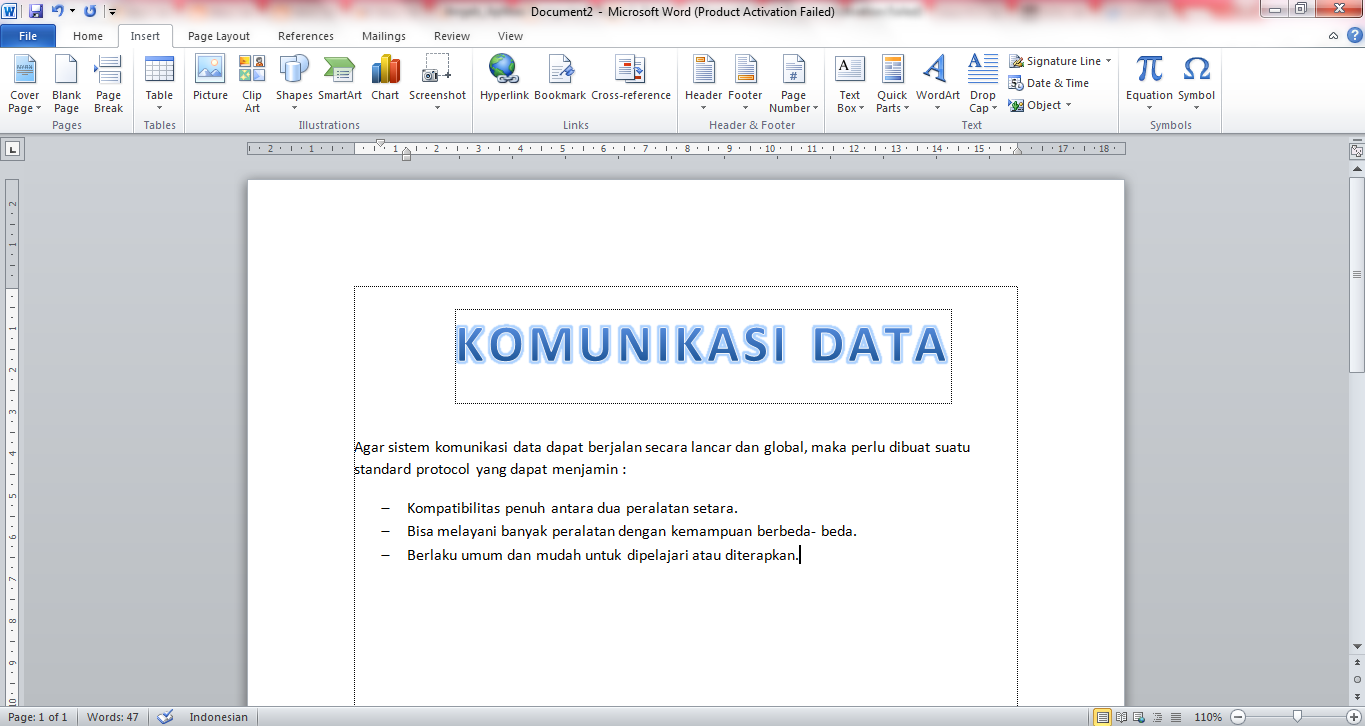Click the Select Browse Object button
This screenshot has height=726, width=1365.
[1356, 678]
